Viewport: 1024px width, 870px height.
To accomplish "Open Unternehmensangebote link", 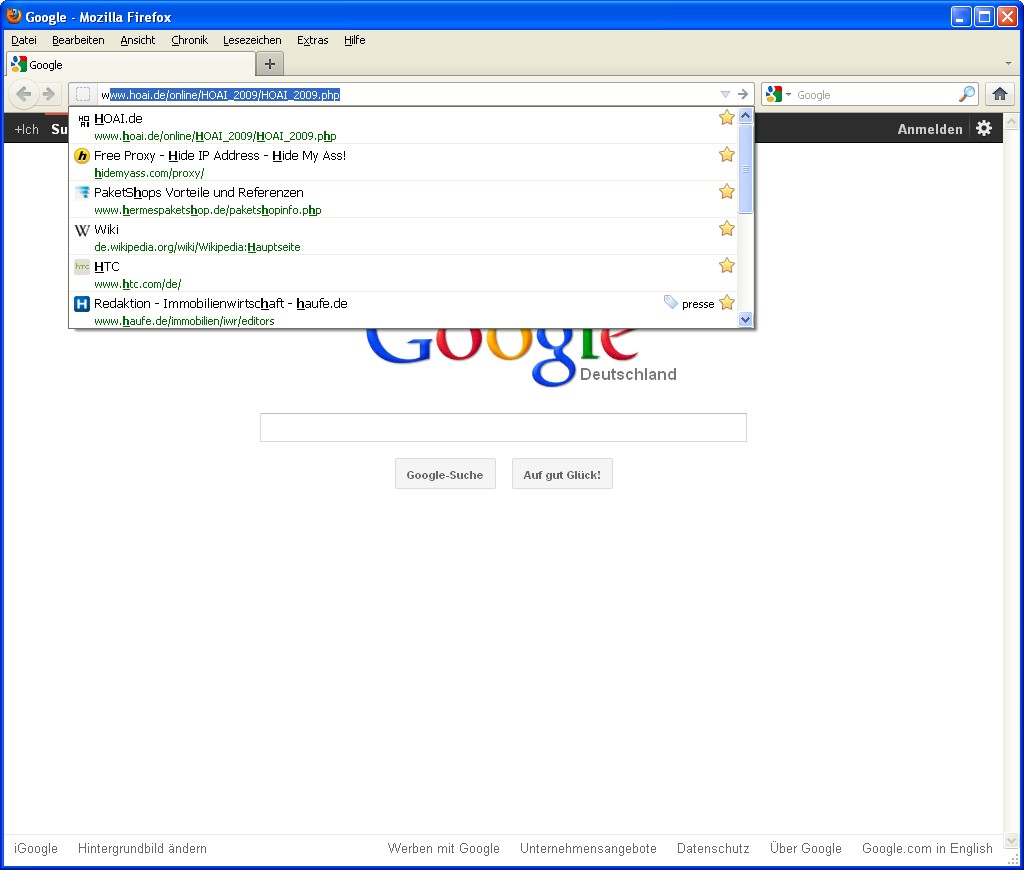I will (x=588, y=848).
